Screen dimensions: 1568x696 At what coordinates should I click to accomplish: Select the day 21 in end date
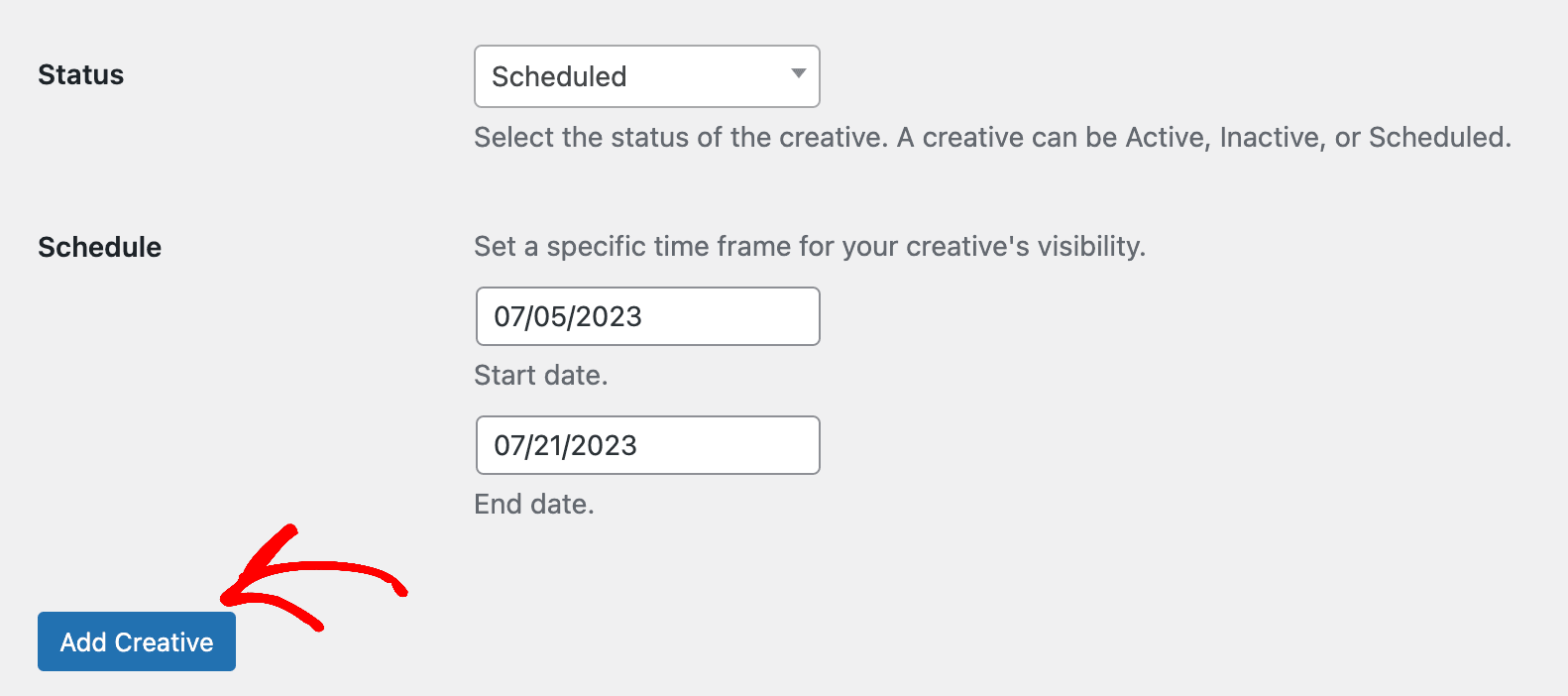pyautogui.click(x=547, y=445)
